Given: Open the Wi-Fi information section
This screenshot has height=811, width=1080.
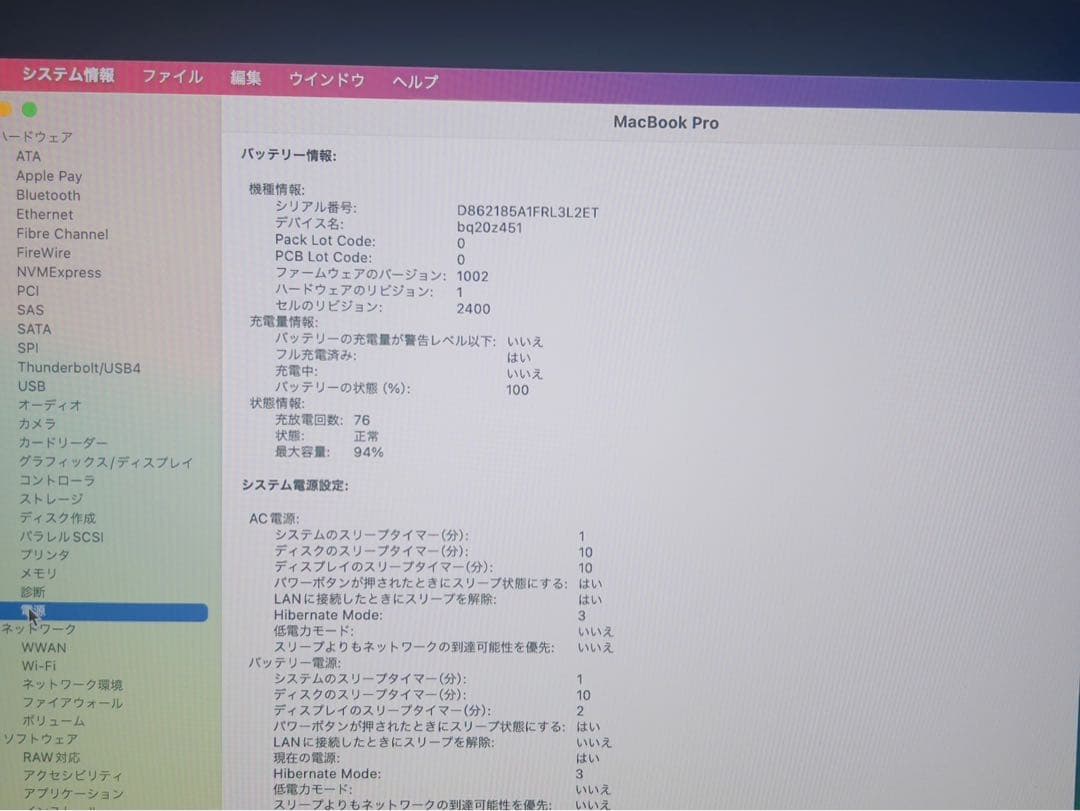Looking at the screenshot, I should [x=38, y=665].
